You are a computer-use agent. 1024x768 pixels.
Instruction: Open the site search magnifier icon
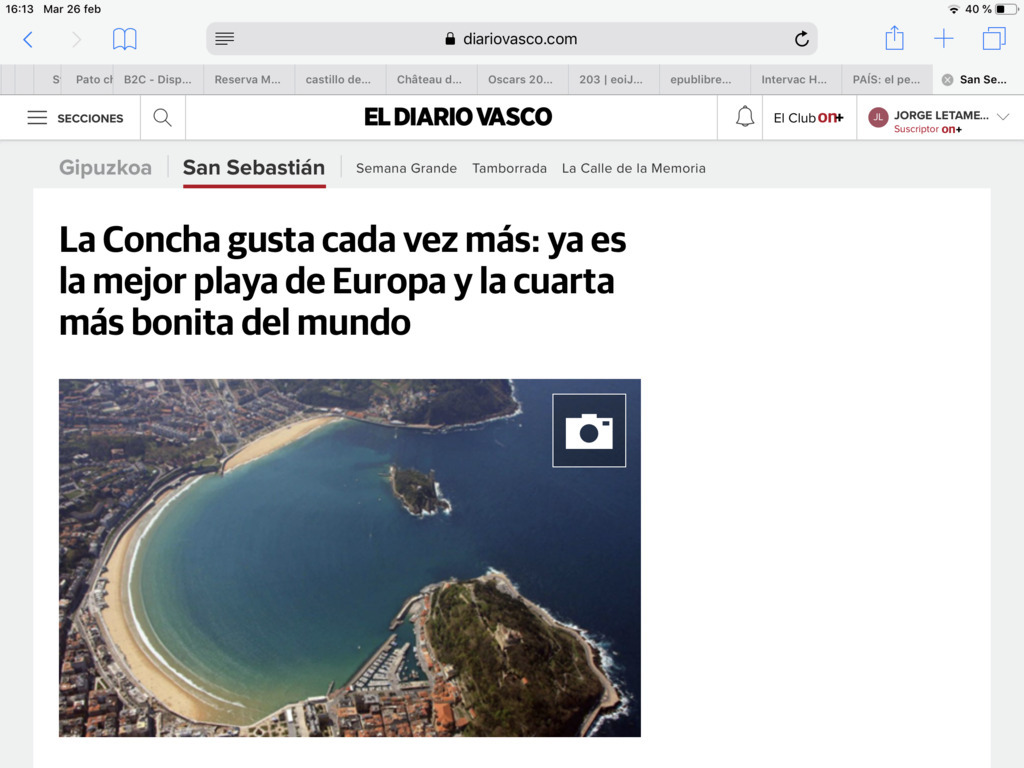coord(162,118)
